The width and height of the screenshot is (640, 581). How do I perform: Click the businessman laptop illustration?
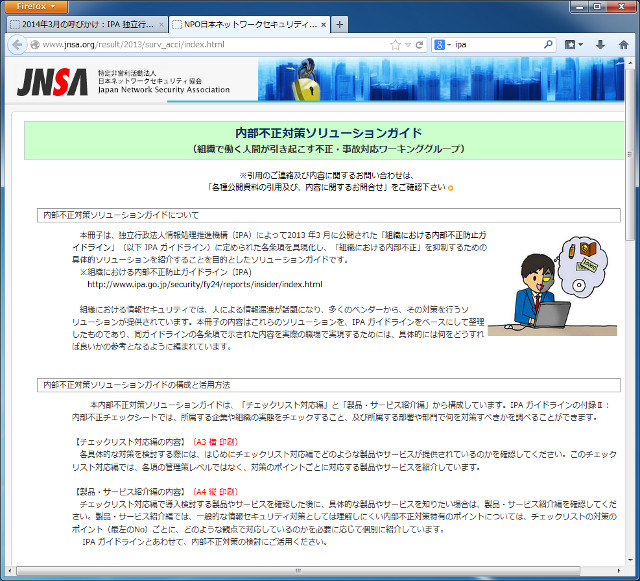[552, 286]
